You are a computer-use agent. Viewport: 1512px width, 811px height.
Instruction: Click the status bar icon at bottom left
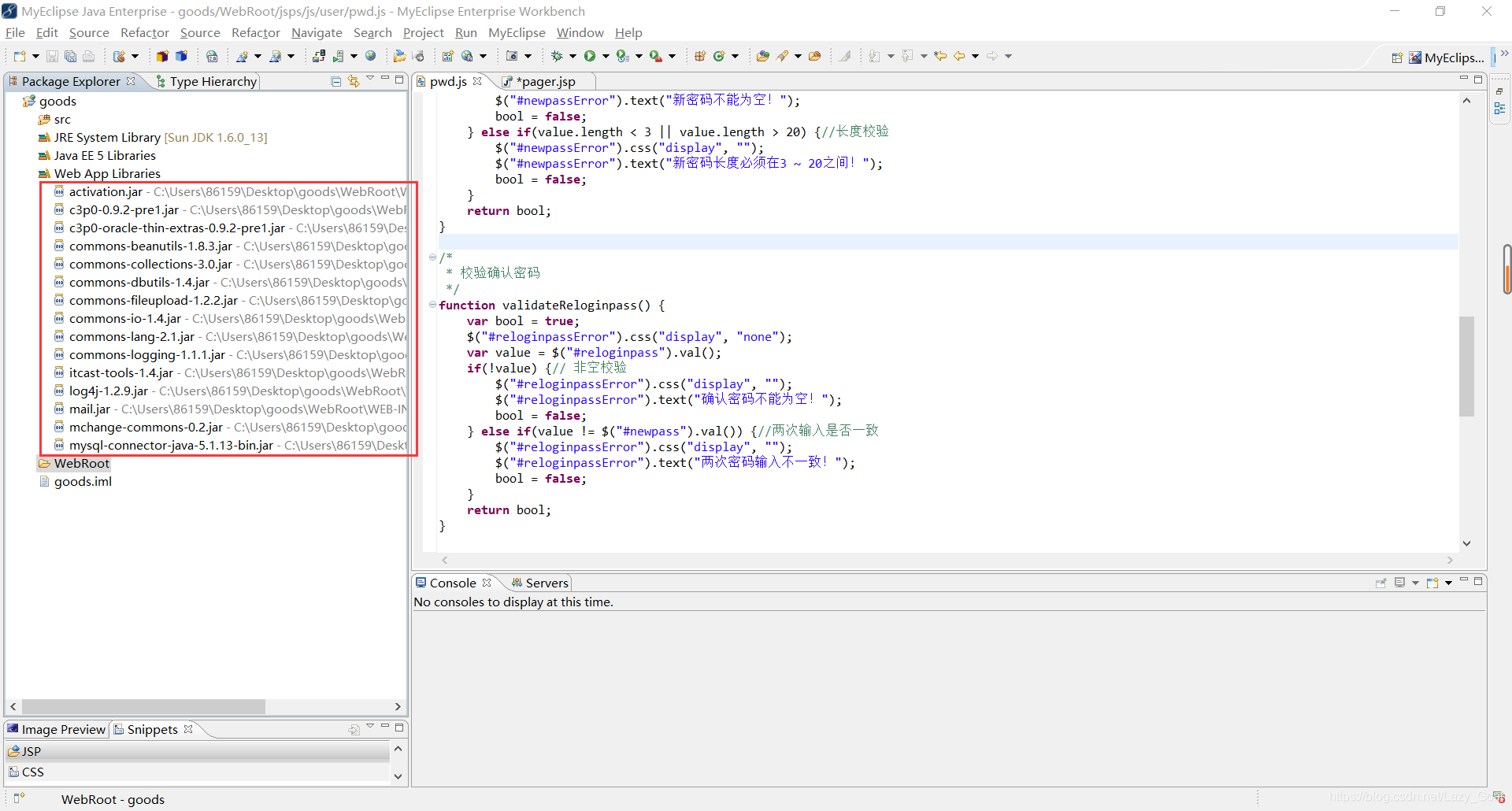[20, 798]
